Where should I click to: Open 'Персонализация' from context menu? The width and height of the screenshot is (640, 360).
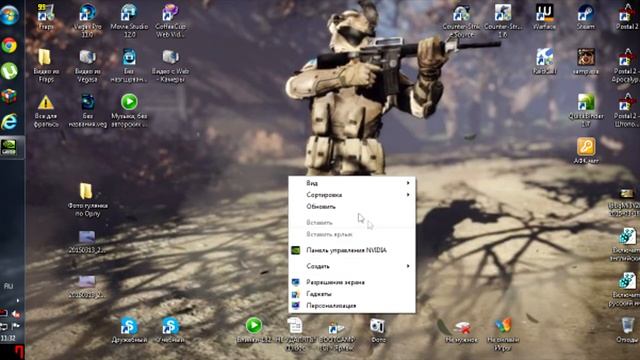click(x=352, y=306)
